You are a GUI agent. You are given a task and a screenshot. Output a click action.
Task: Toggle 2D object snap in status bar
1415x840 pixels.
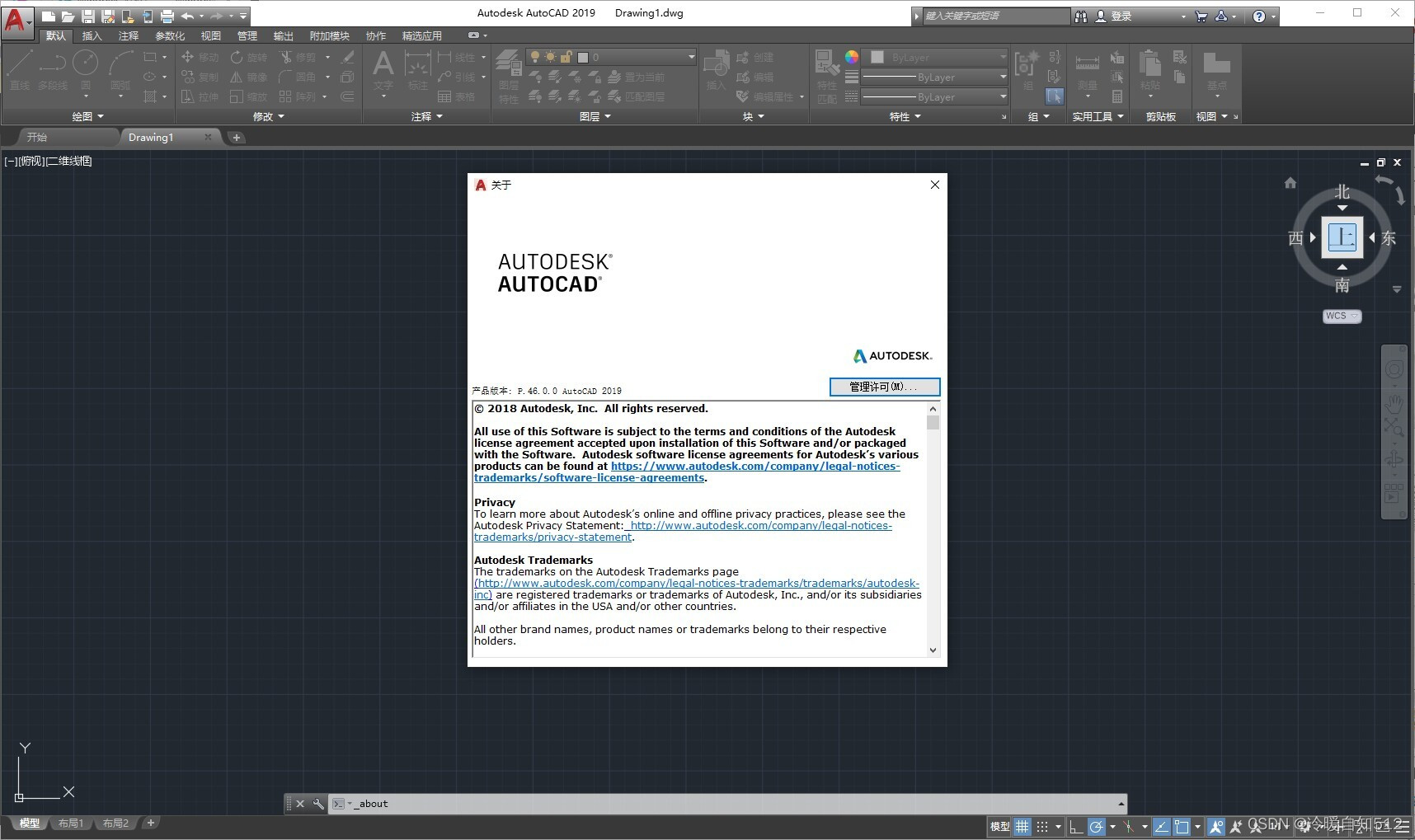pyautogui.click(x=1182, y=826)
